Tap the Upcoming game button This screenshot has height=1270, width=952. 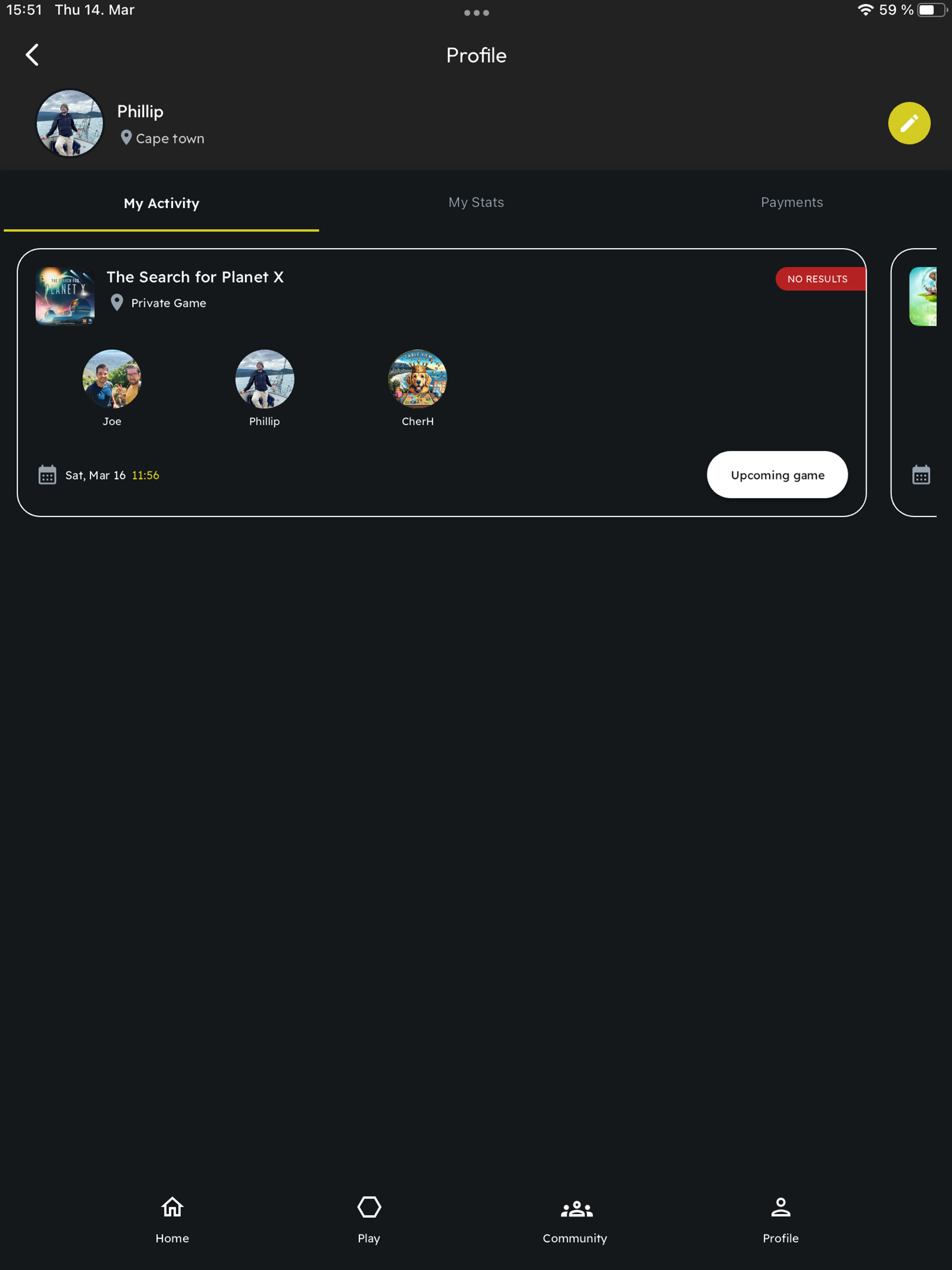777,475
